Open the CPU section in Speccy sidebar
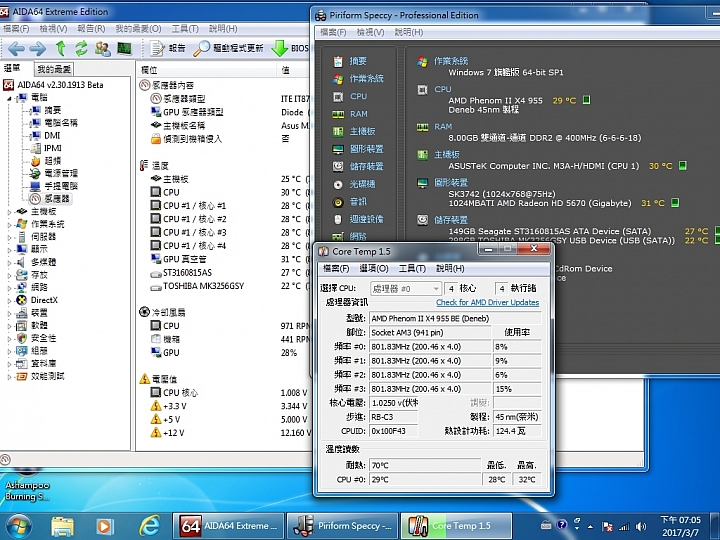Screen dimensions: 720x540 coord(358,96)
